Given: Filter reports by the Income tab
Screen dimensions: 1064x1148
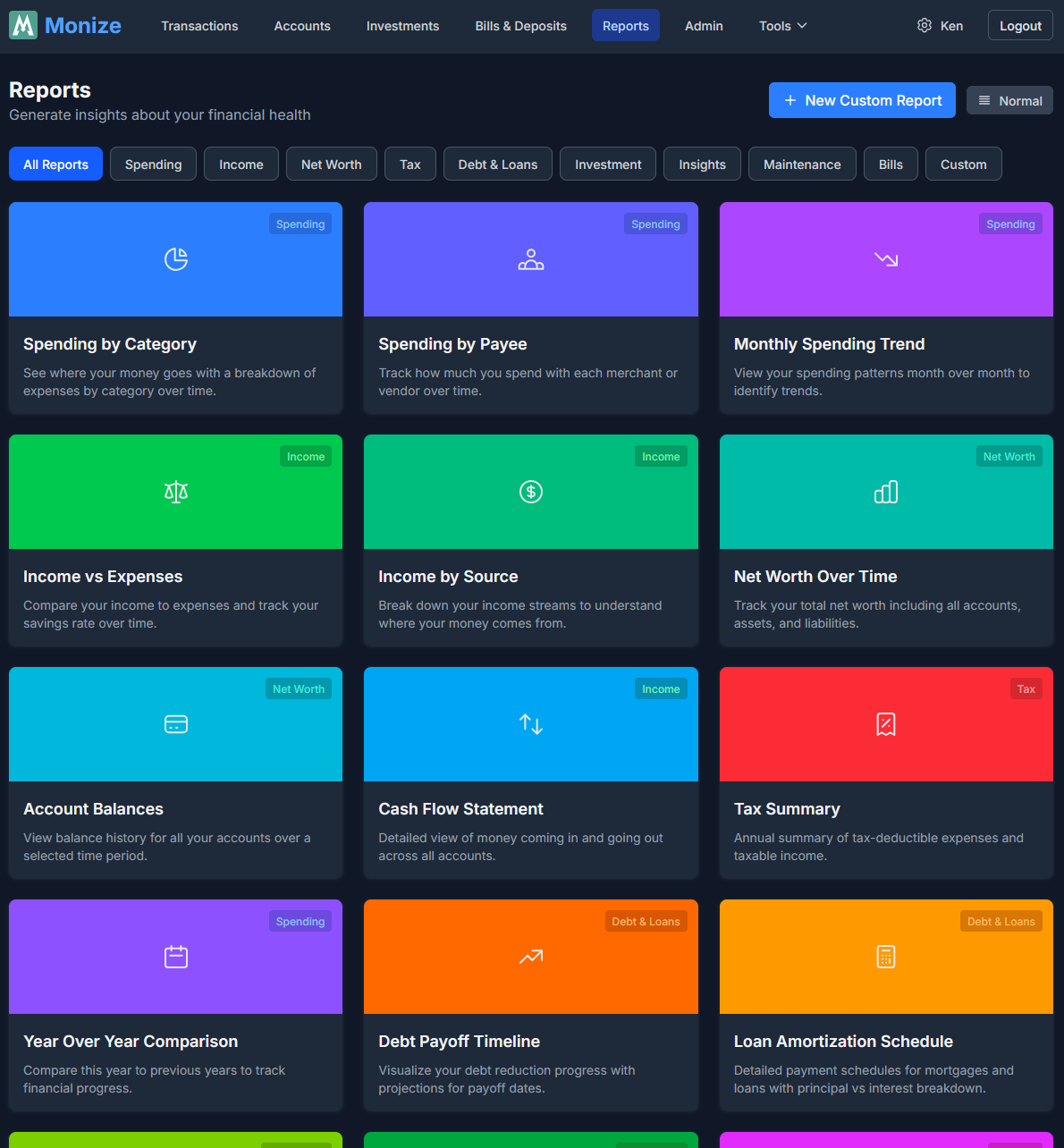Looking at the screenshot, I should pos(241,164).
